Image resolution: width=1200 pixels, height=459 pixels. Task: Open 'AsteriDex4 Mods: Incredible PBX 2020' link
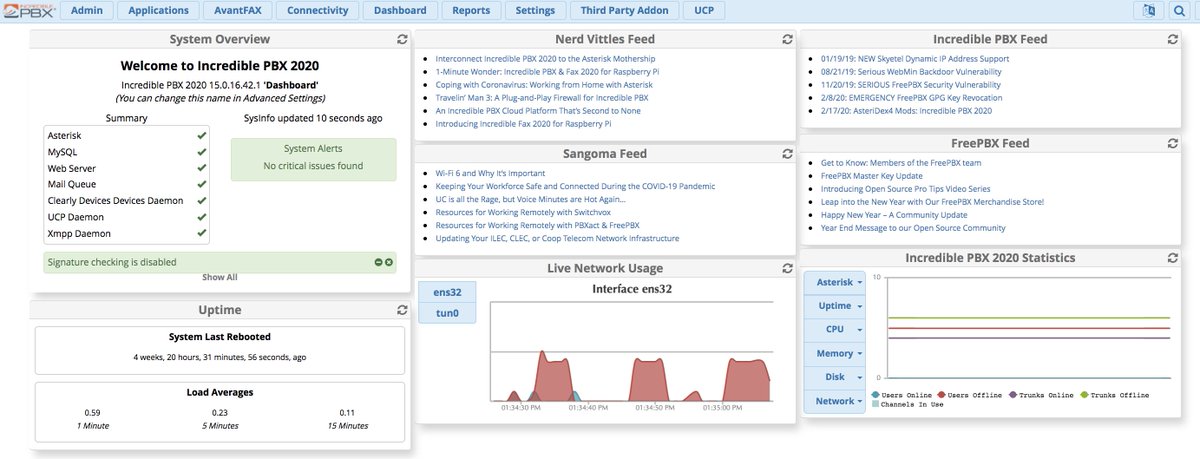click(x=906, y=111)
